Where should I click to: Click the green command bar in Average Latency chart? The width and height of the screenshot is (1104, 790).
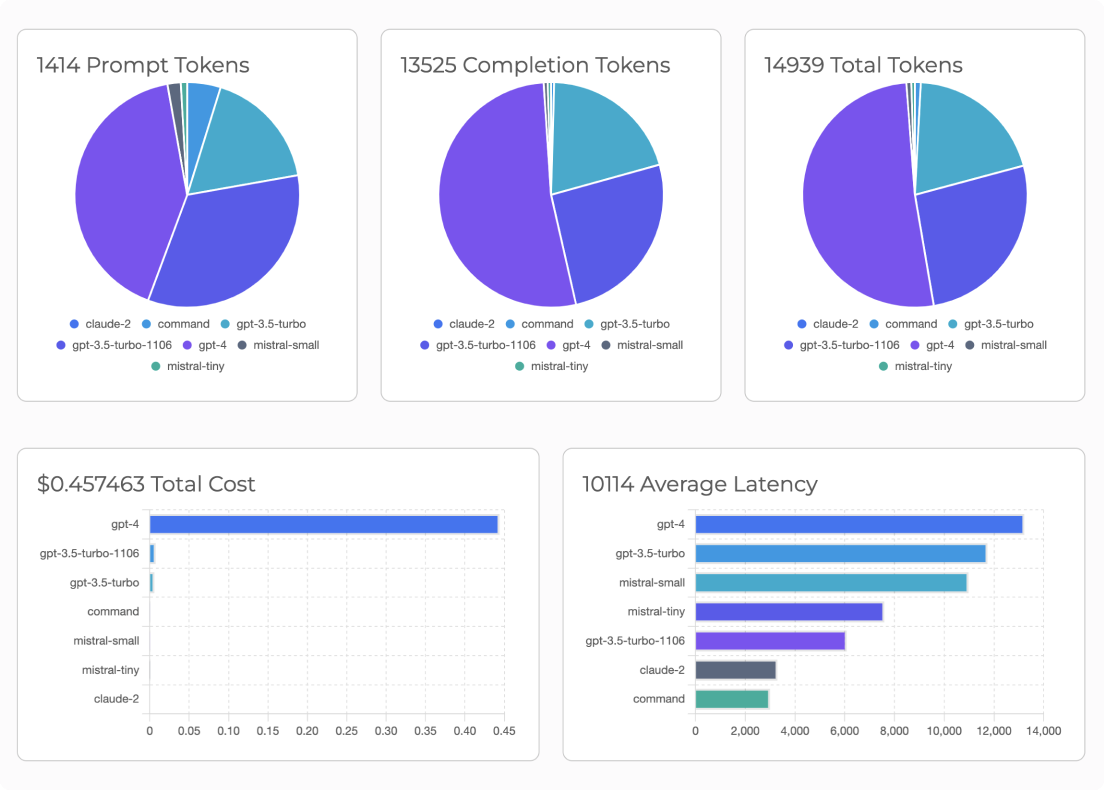730,699
